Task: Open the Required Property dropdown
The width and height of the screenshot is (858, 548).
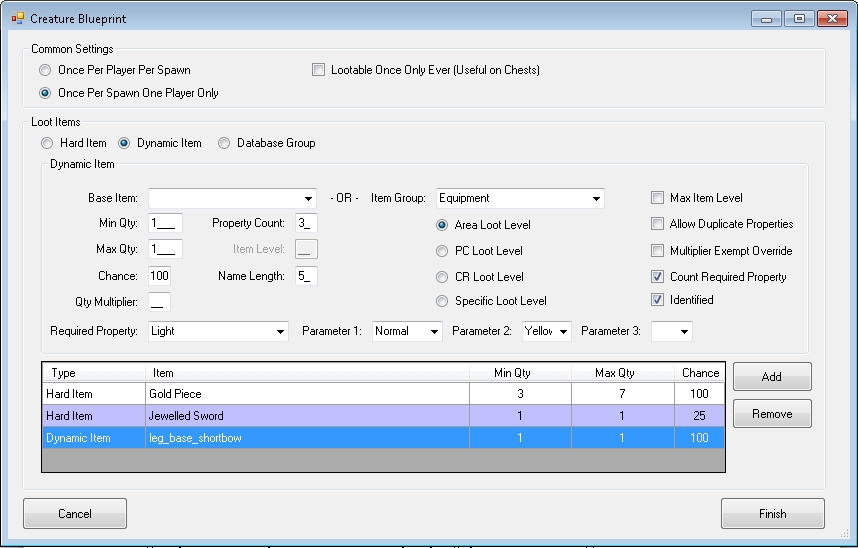Action: tap(279, 331)
